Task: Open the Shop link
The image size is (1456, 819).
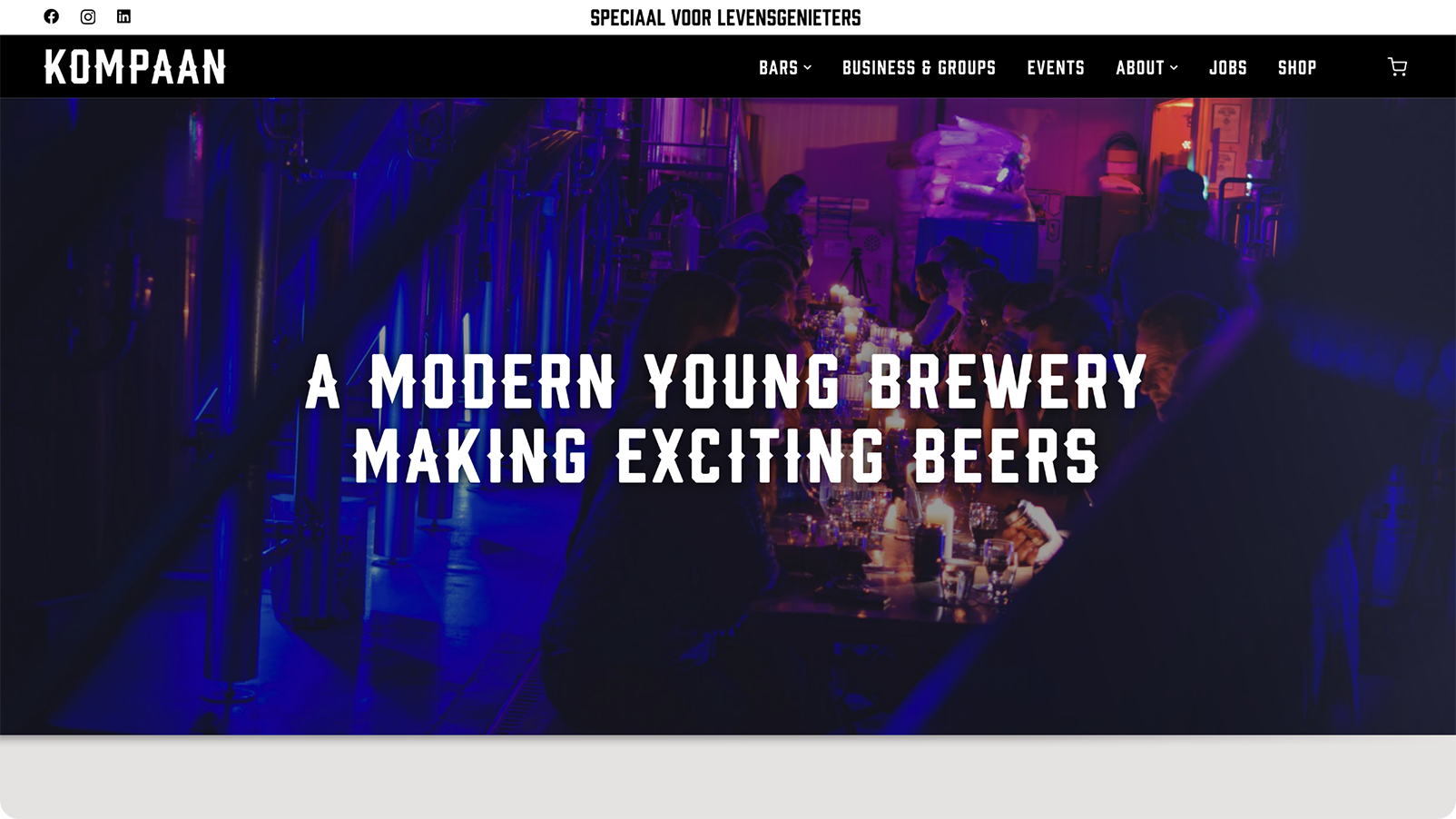Action: tap(1297, 67)
